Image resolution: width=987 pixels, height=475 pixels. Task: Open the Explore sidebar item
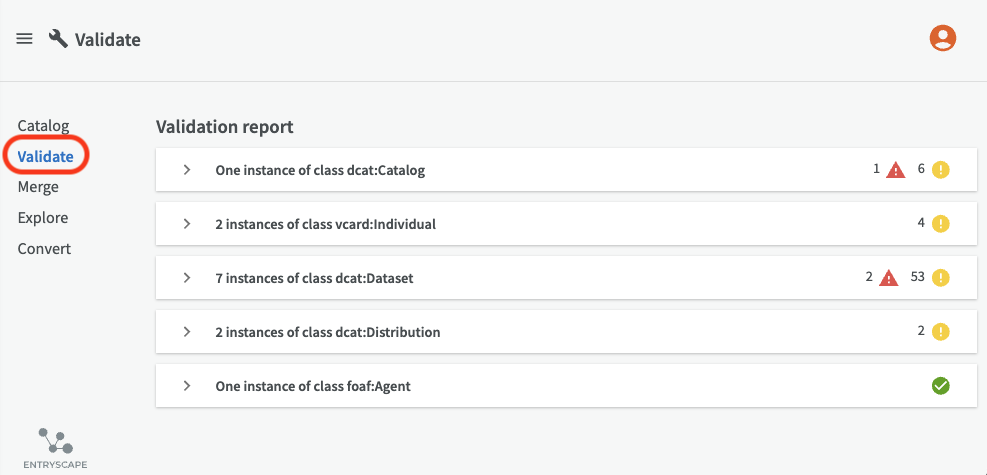43,218
